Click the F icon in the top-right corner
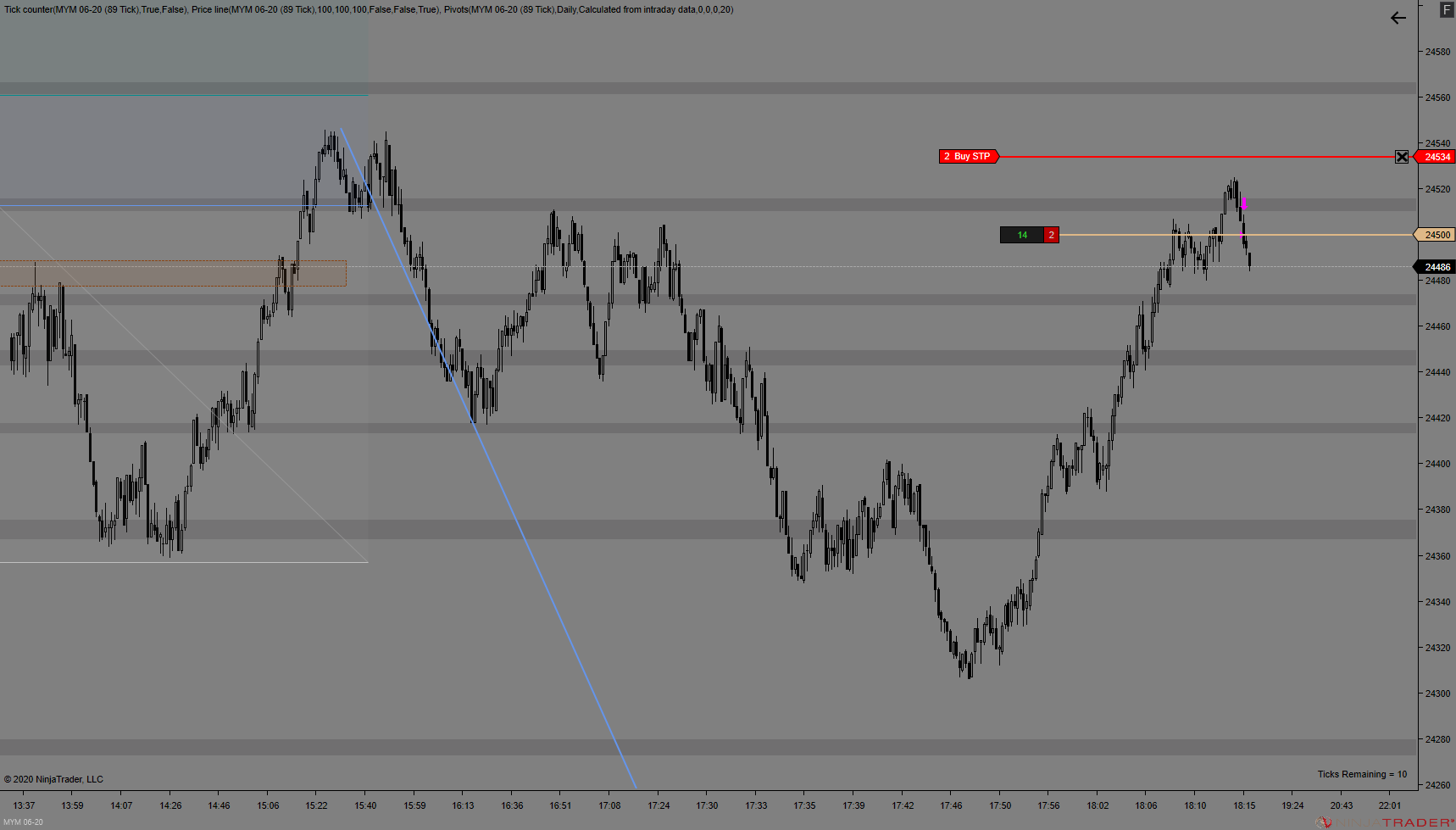The height and width of the screenshot is (830, 1456). (x=1447, y=10)
